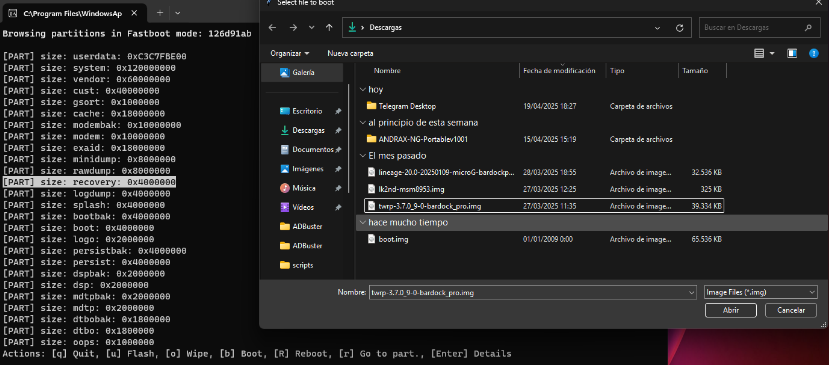Select Galería in navigation pane
The width and height of the screenshot is (829, 365).
coord(302,72)
